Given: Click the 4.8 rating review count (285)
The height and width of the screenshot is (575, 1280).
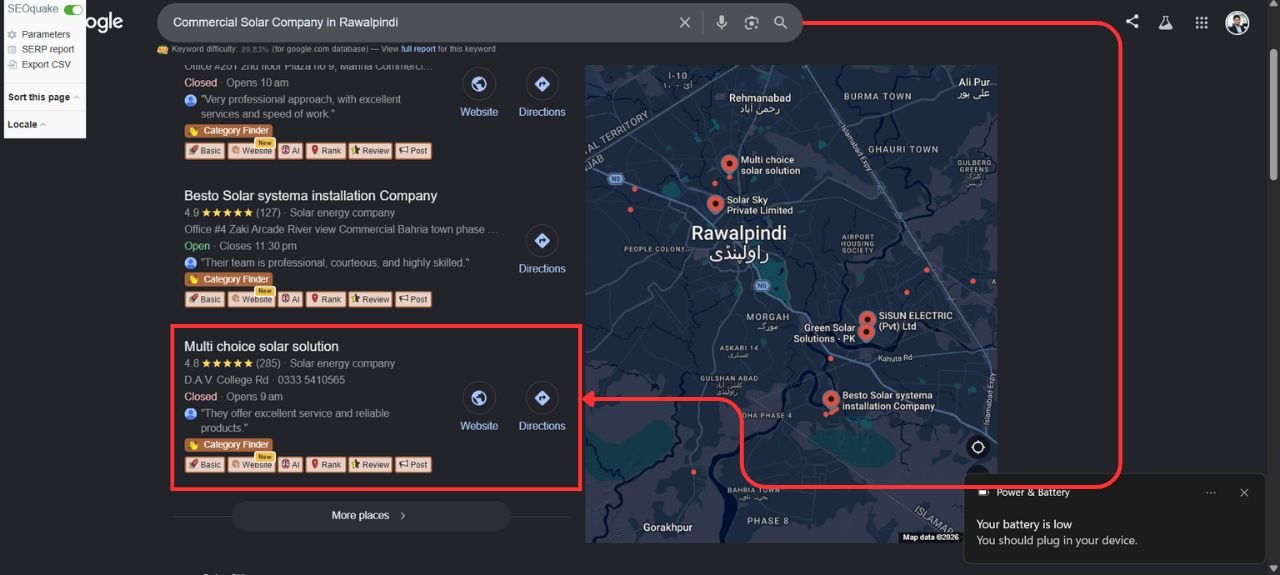Looking at the screenshot, I should click(268, 364).
